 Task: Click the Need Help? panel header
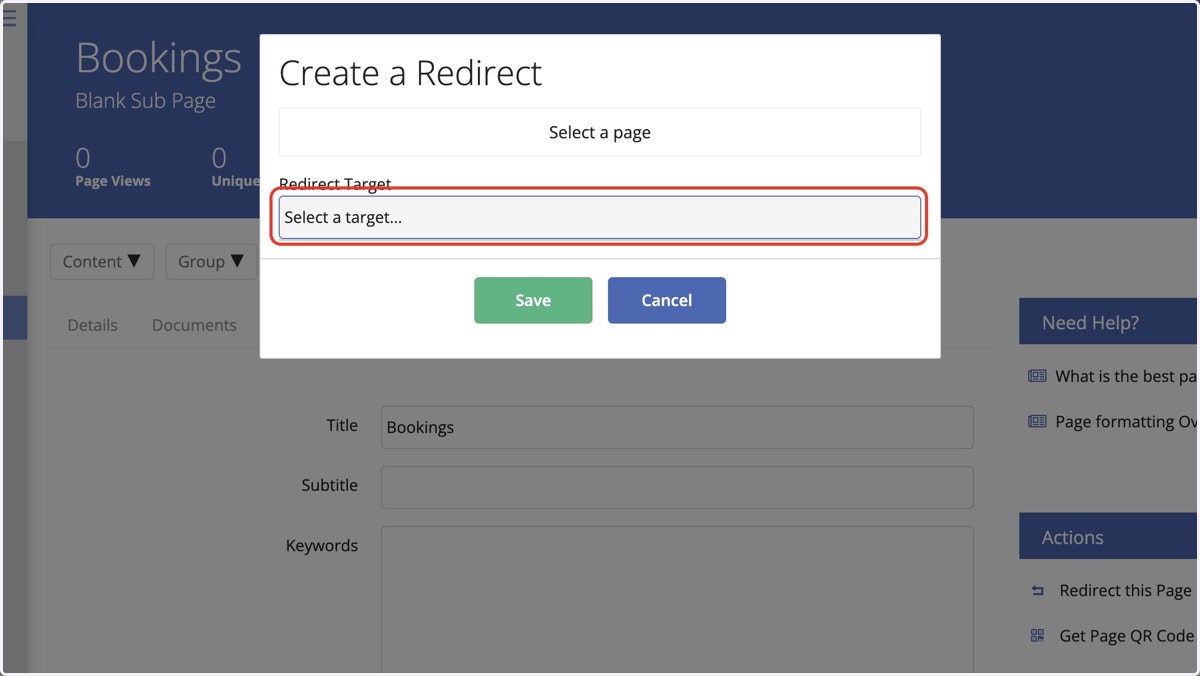(1109, 322)
